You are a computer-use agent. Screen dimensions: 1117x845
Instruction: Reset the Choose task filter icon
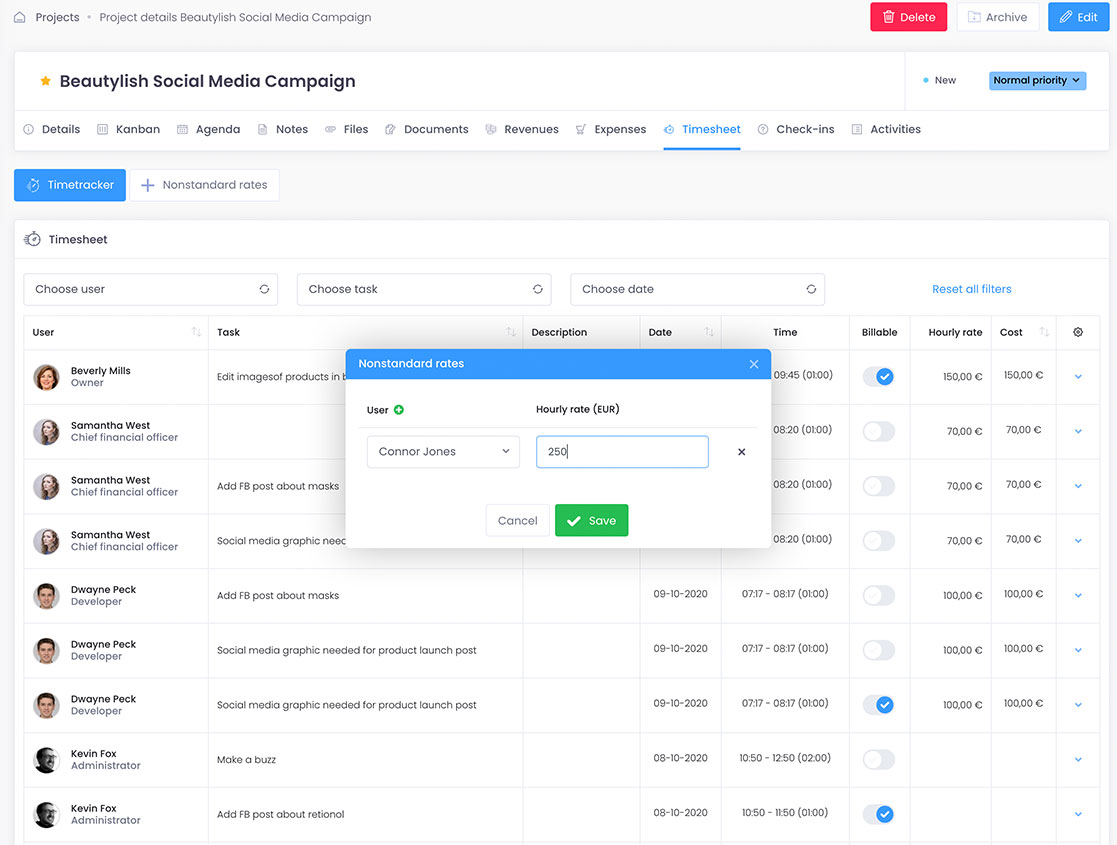click(538, 289)
